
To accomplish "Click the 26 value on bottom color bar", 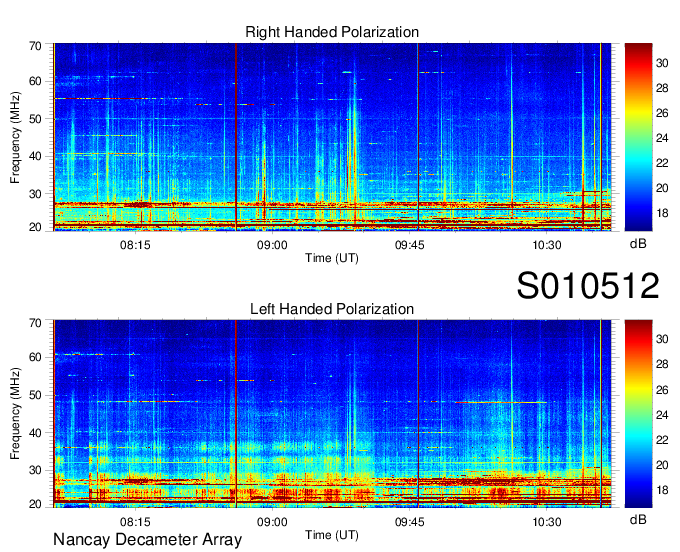I will point(662,390).
